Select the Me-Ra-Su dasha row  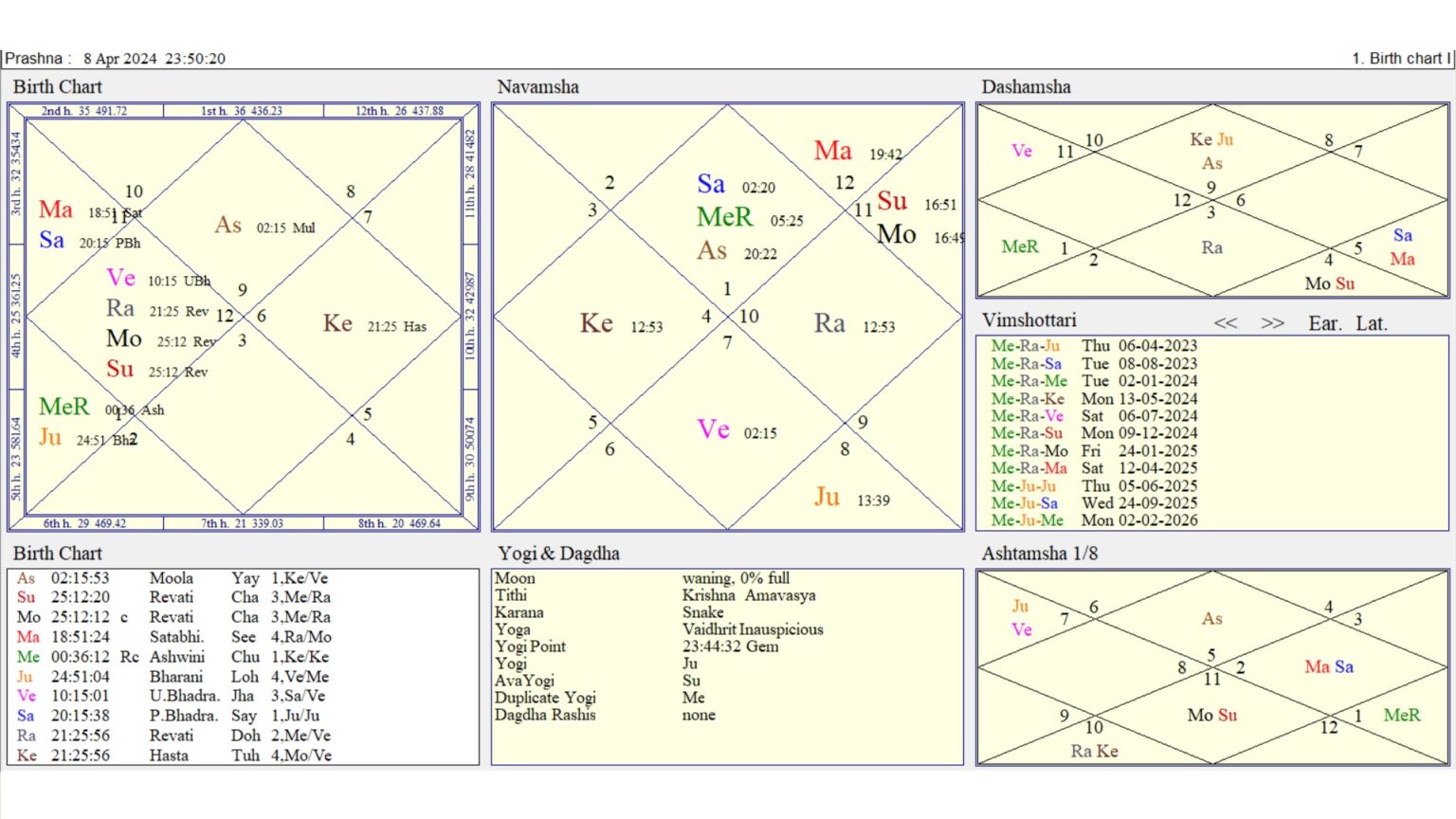(x=1094, y=433)
